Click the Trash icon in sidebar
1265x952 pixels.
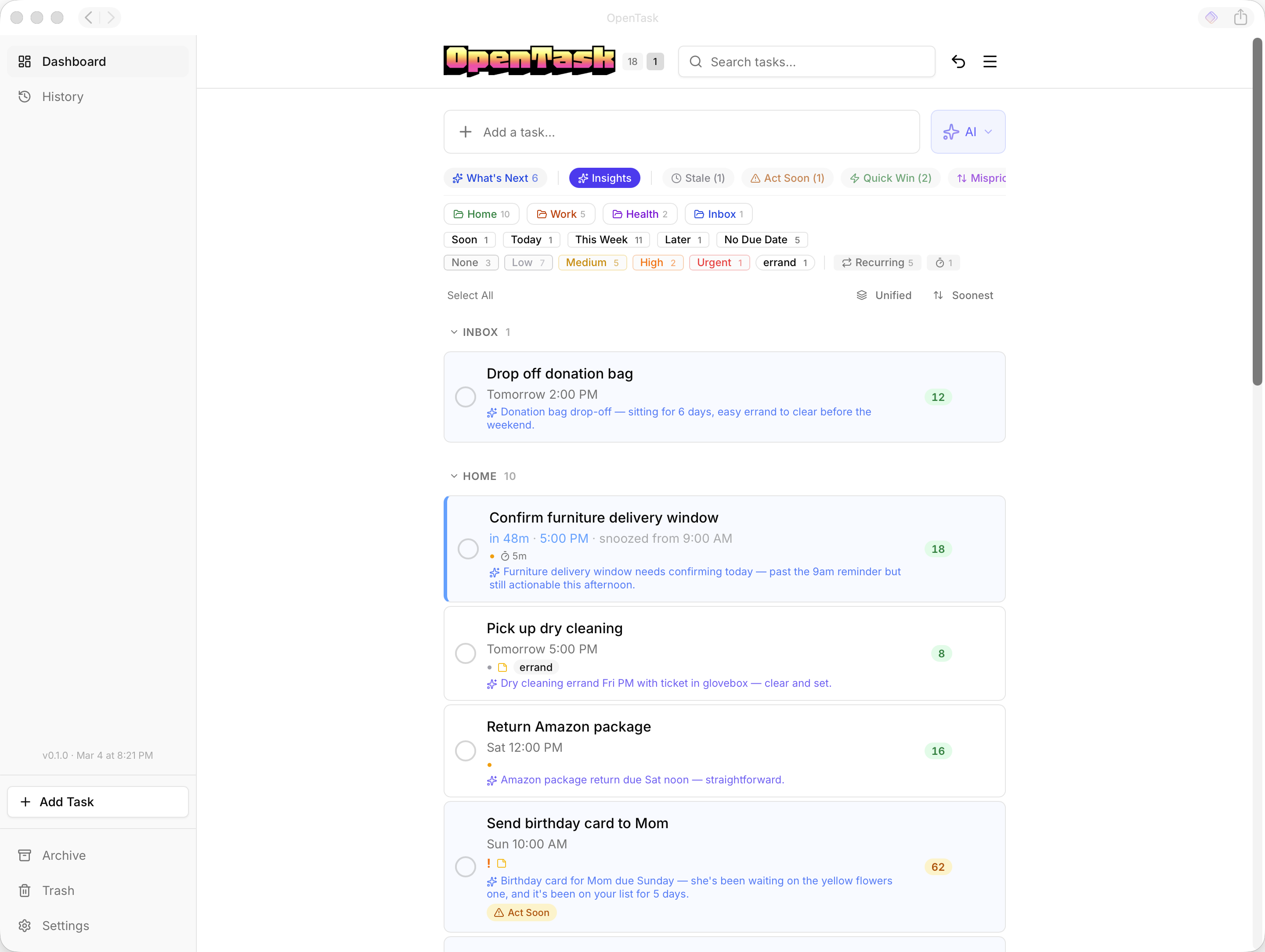(x=25, y=890)
